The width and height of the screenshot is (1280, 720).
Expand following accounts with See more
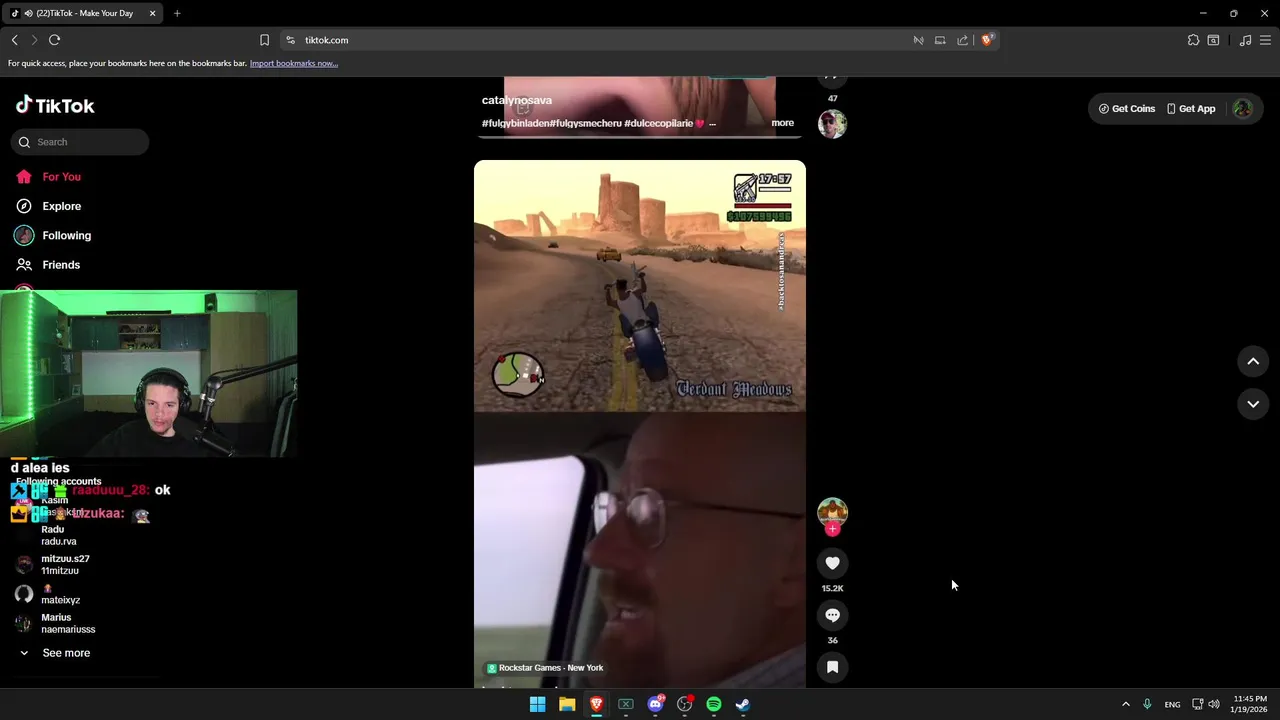pyautogui.click(x=66, y=653)
